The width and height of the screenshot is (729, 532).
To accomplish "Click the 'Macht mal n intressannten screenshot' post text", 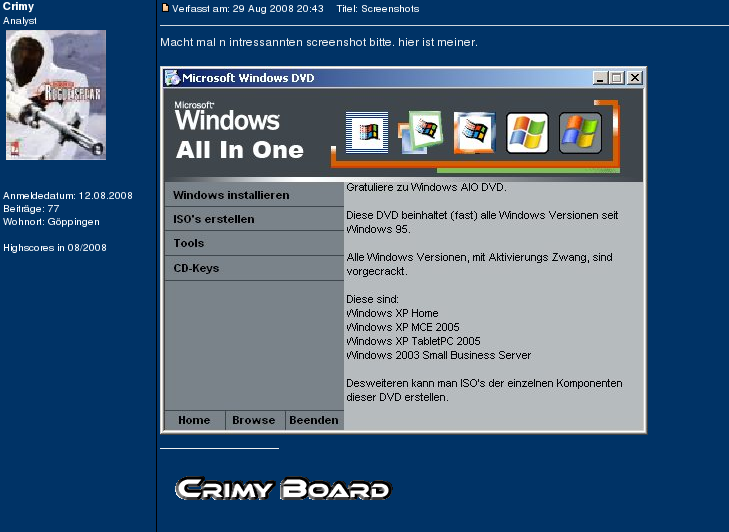I will [x=264, y=42].
